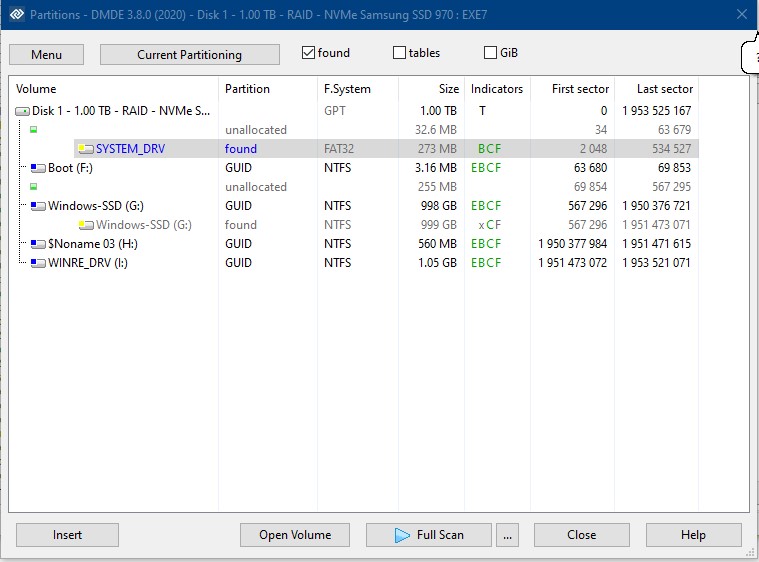Click the T indicator of Disk 1
759x562 pixels.
(x=482, y=111)
